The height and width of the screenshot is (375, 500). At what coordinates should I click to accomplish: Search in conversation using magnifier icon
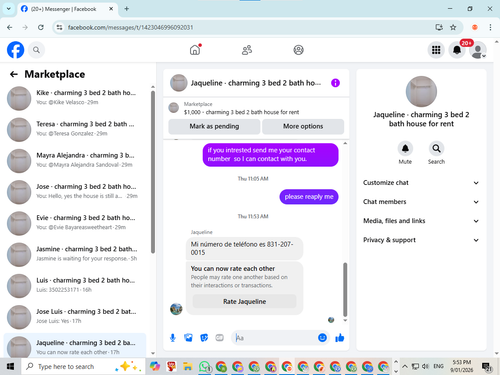click(x=436, y=149)
